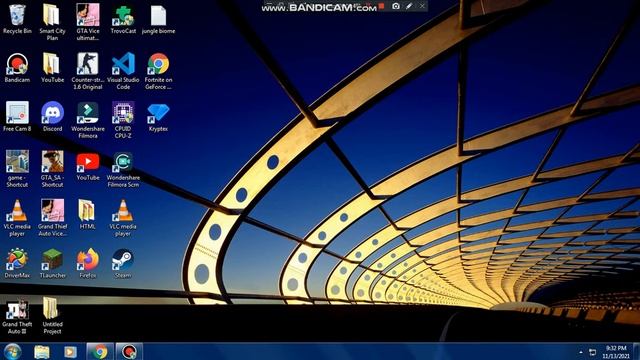The height and width of the screenshot is (360, 640).
Task: Launch the Firefox desktop shortcut
Action: click(x=88, y=263)
